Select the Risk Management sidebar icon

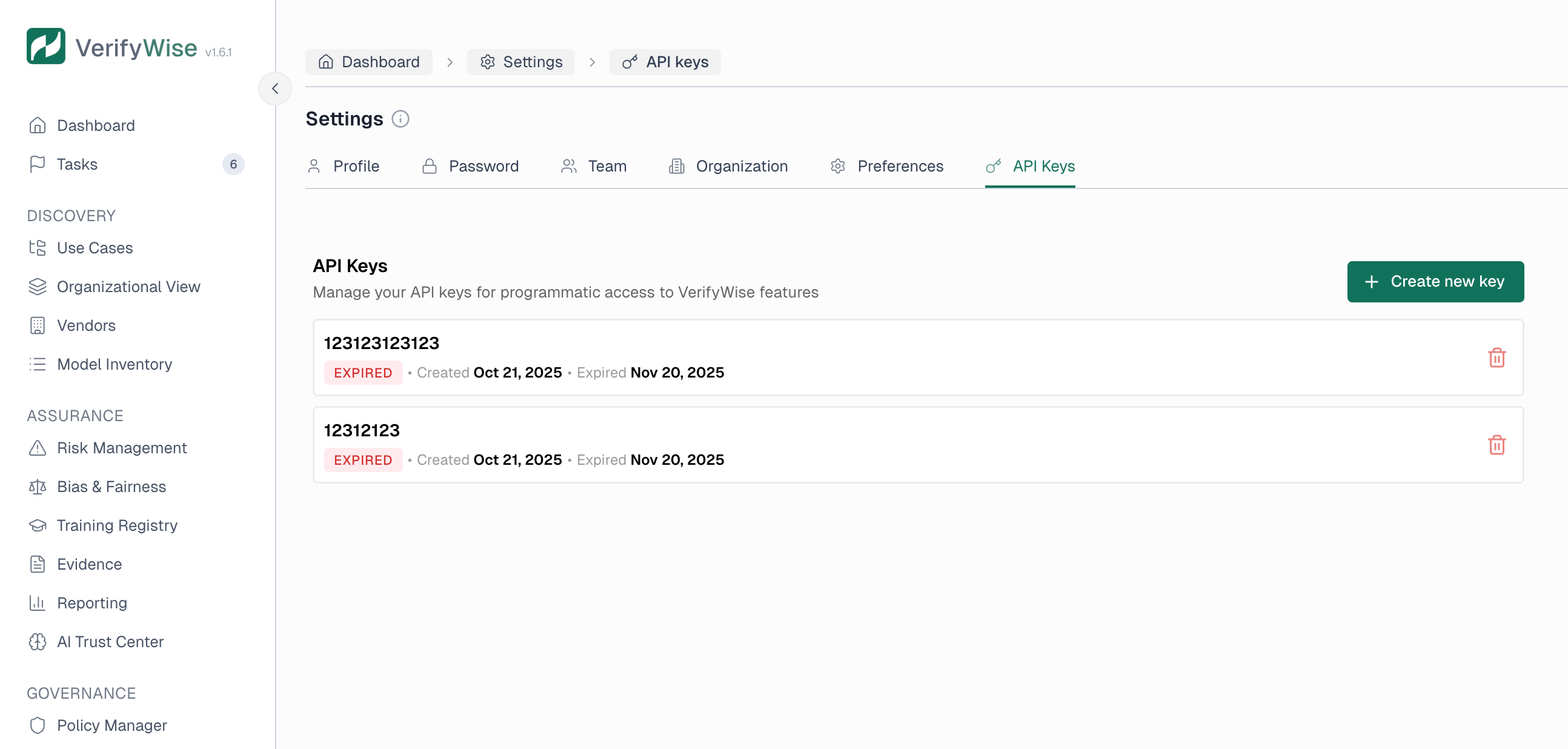coord(38,448)
